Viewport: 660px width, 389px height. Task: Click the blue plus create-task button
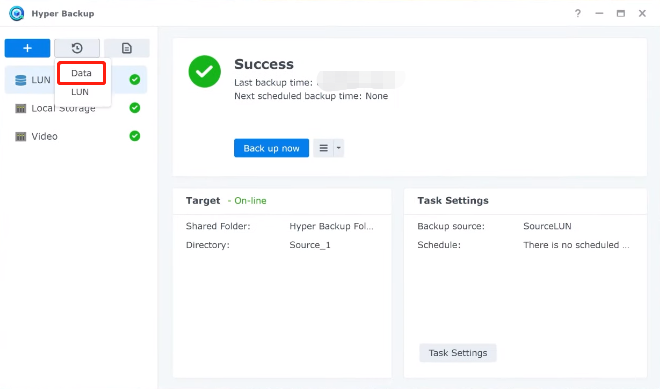pyautogui.click(x=27, y=48)
